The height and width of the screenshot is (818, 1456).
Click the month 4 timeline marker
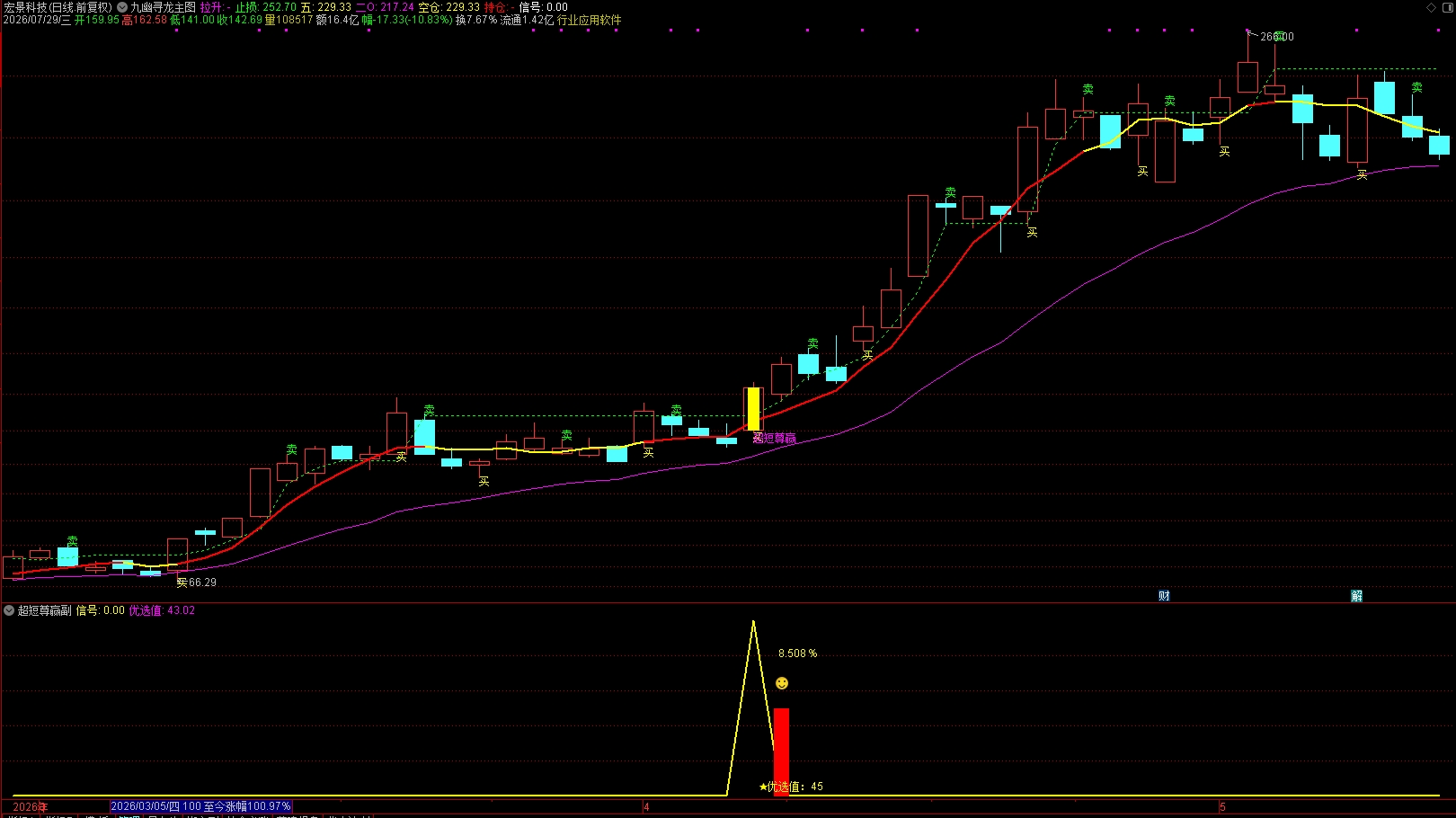(646, 807)
